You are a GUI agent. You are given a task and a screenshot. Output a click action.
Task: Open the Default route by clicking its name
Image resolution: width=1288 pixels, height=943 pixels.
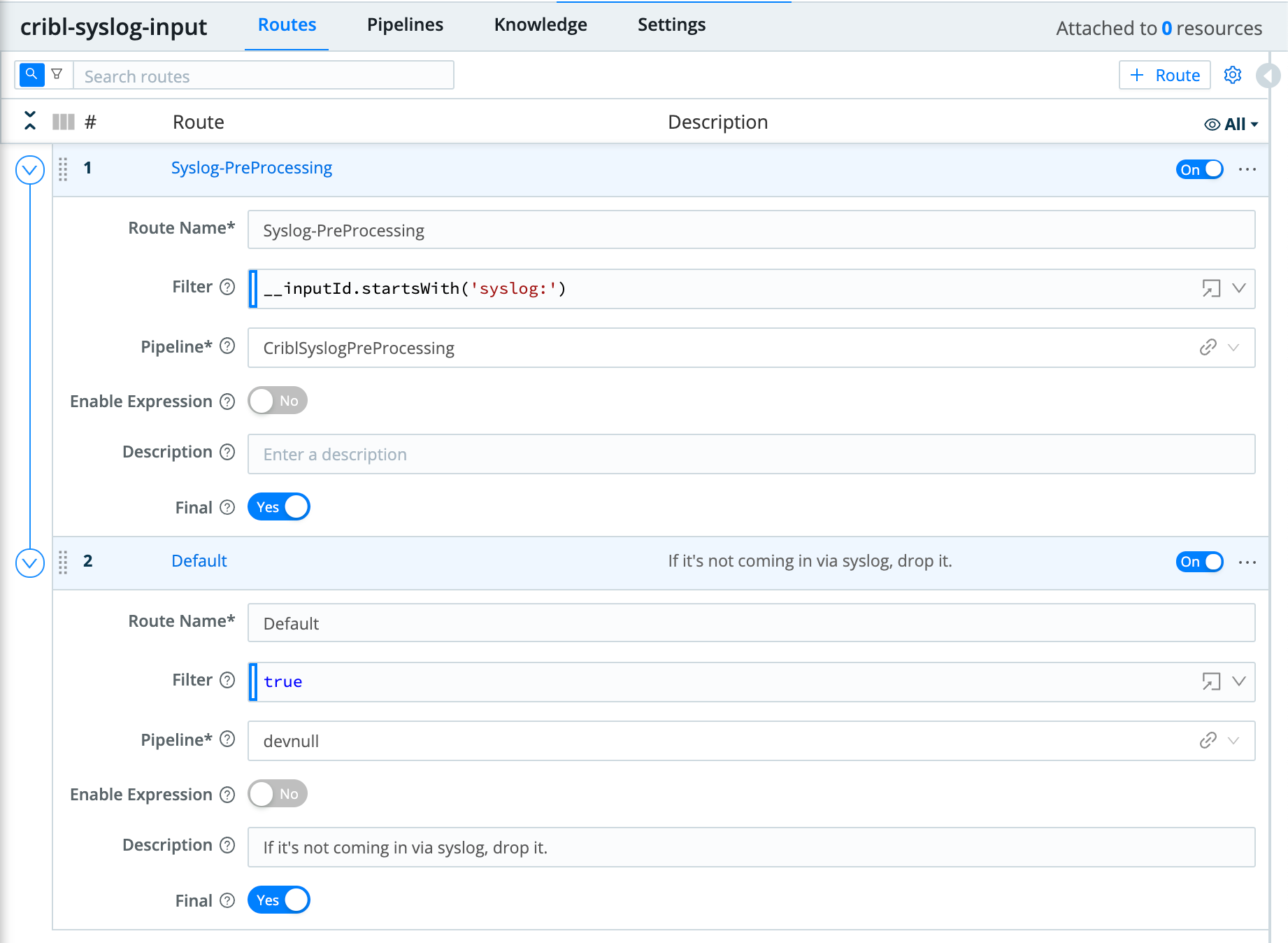(199, 560)
